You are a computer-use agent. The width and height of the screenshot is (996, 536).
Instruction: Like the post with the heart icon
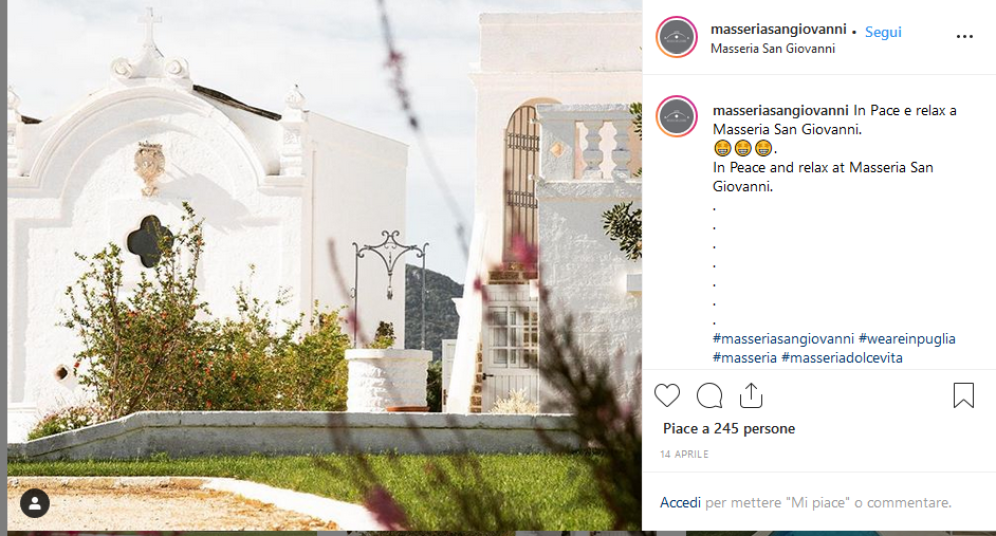[x=667, y=396]
